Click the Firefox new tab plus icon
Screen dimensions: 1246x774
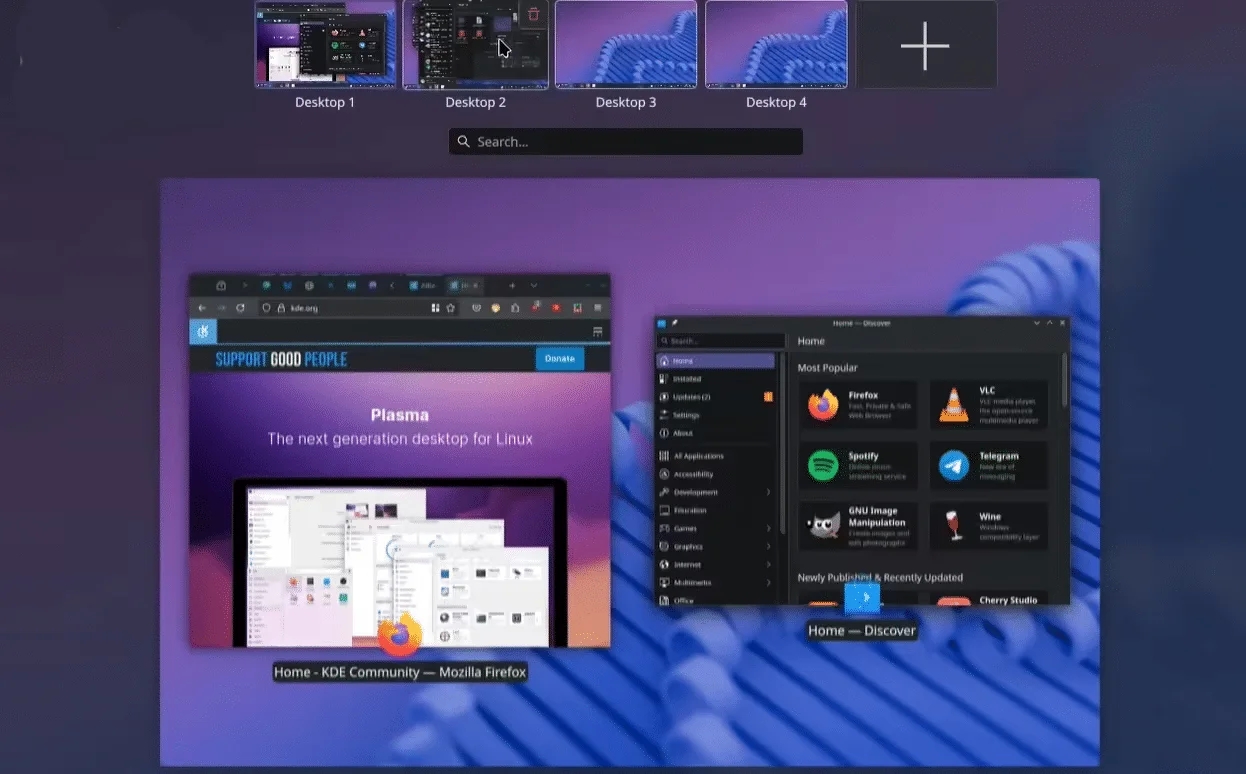512,285
